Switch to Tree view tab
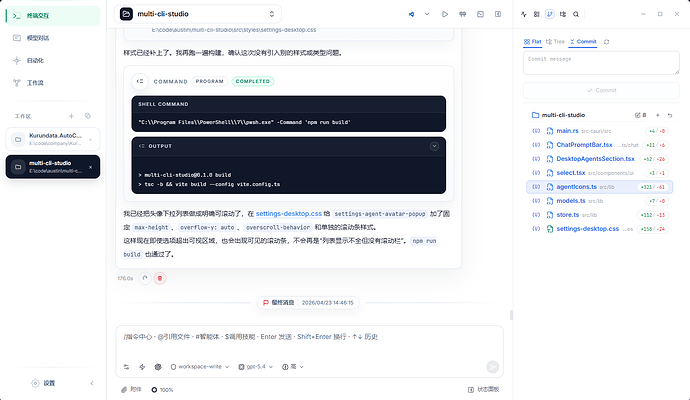This screenshot has height=400, width=690. click(x=555, y=41)
